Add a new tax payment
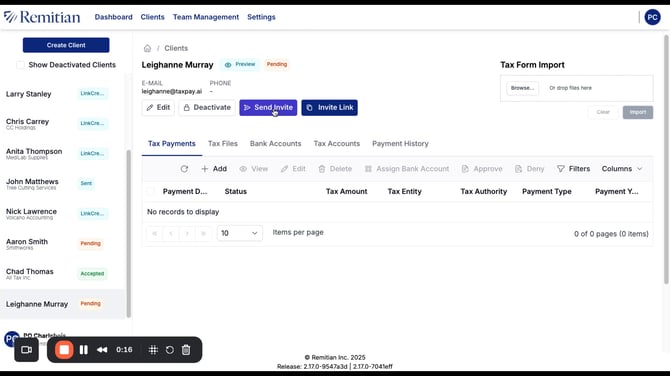670x376 pixels. 214,169
